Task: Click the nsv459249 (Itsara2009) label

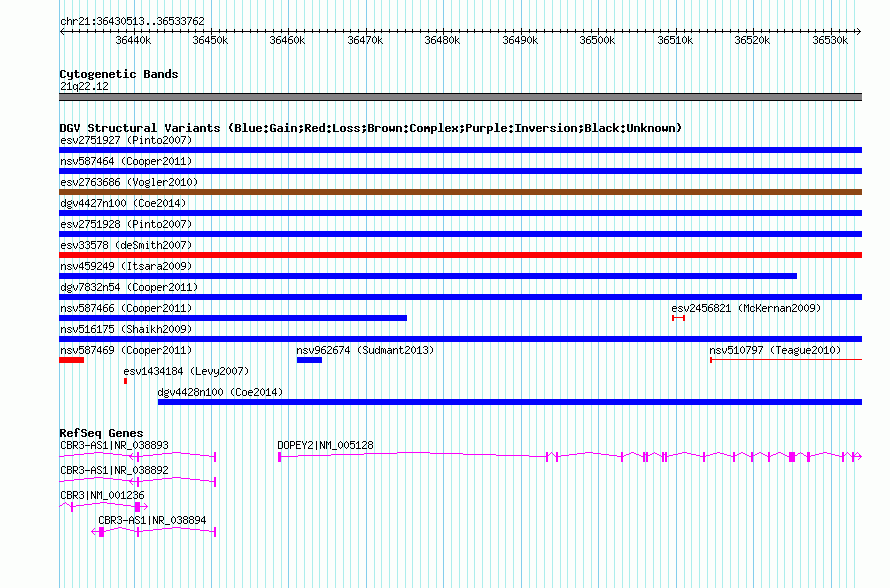Action: click(126, 266)
